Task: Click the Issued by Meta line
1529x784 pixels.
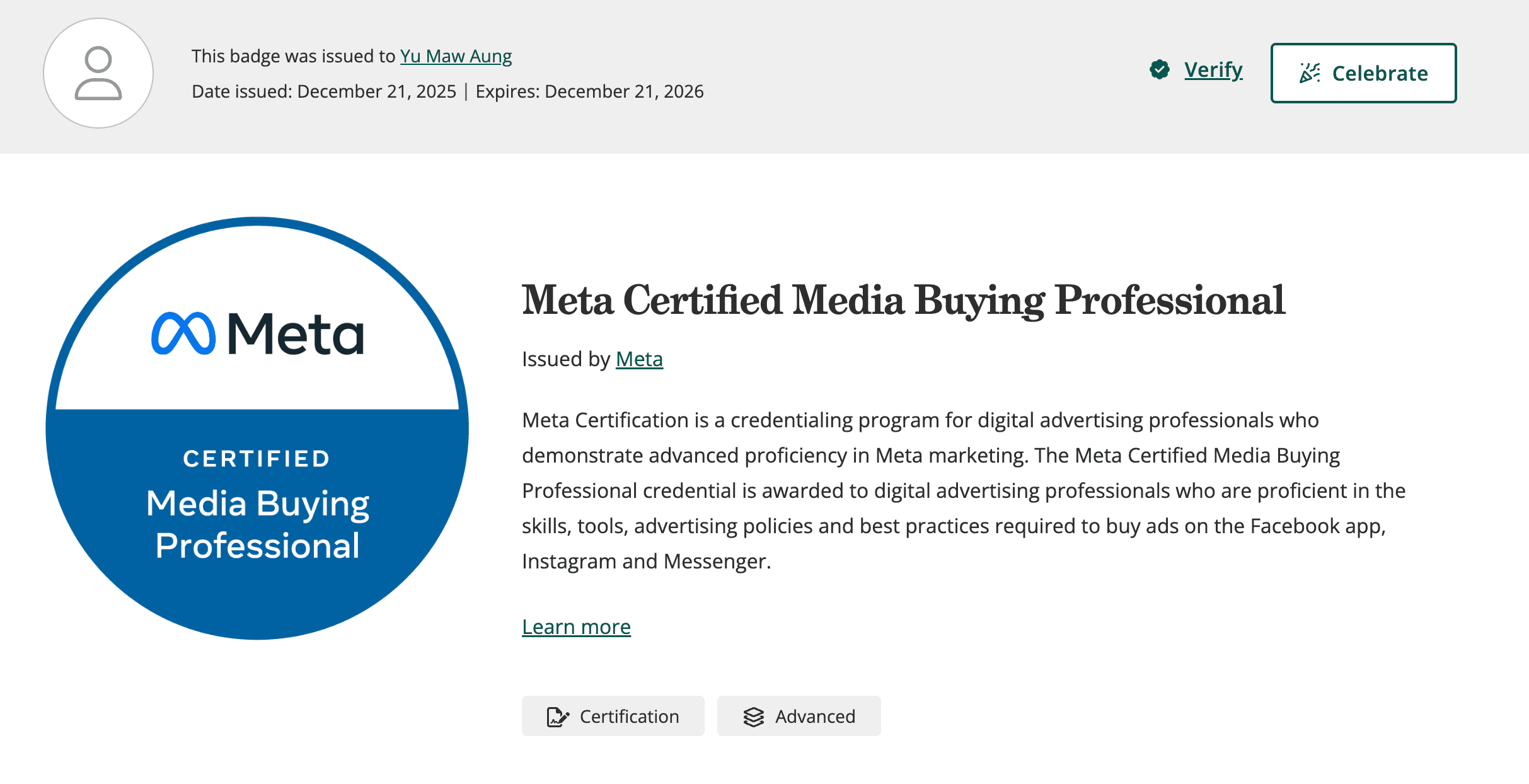Action: [x=592, y=359]
